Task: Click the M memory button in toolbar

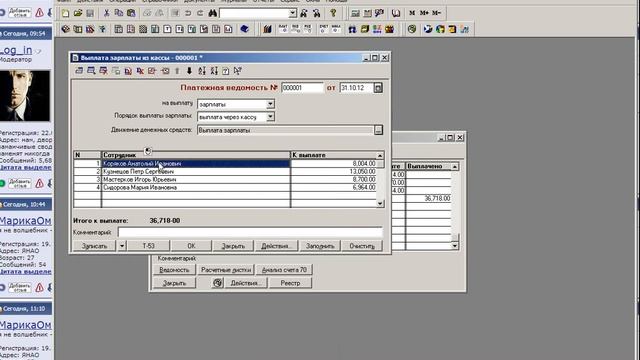Action: pos(412,13)
